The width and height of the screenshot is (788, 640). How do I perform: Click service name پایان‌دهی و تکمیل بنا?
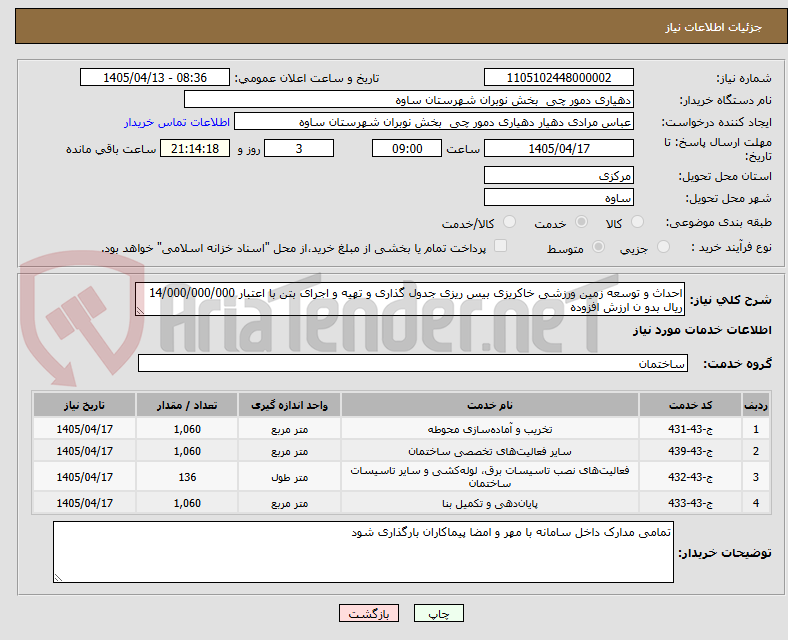point(489,503)
